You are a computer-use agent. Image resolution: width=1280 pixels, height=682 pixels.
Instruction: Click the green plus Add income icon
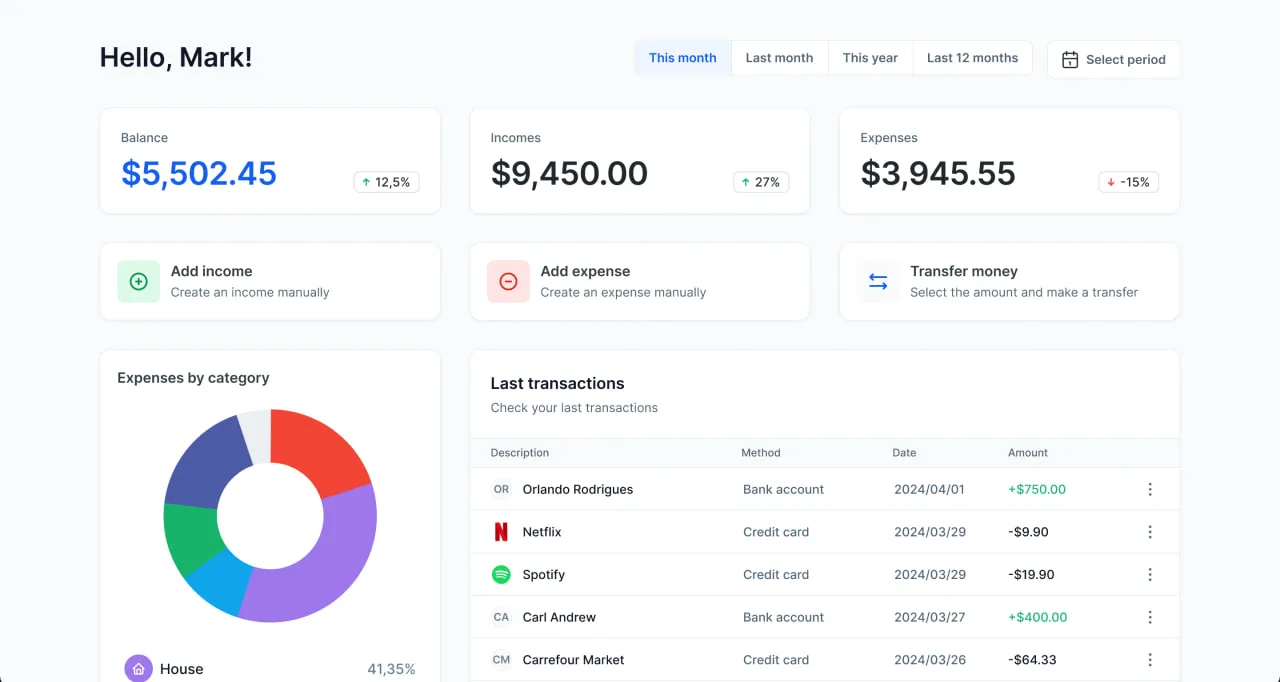click(x=139, y=282)
